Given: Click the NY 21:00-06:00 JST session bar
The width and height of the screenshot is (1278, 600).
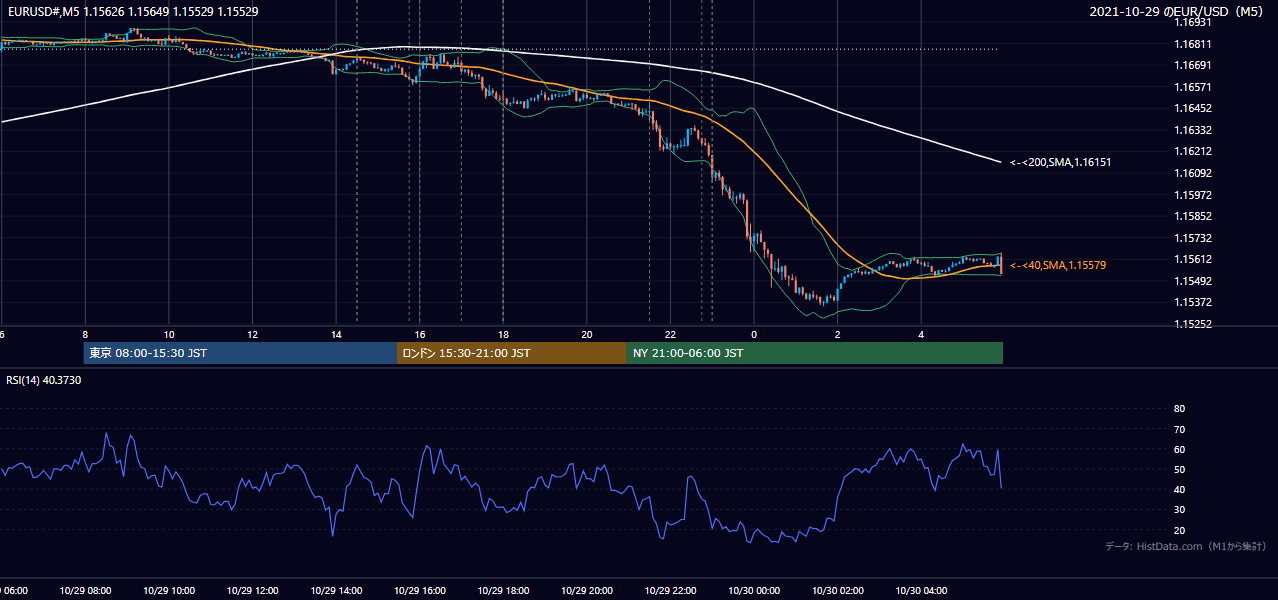Looking at the screenshot, I should pos(815,353).
